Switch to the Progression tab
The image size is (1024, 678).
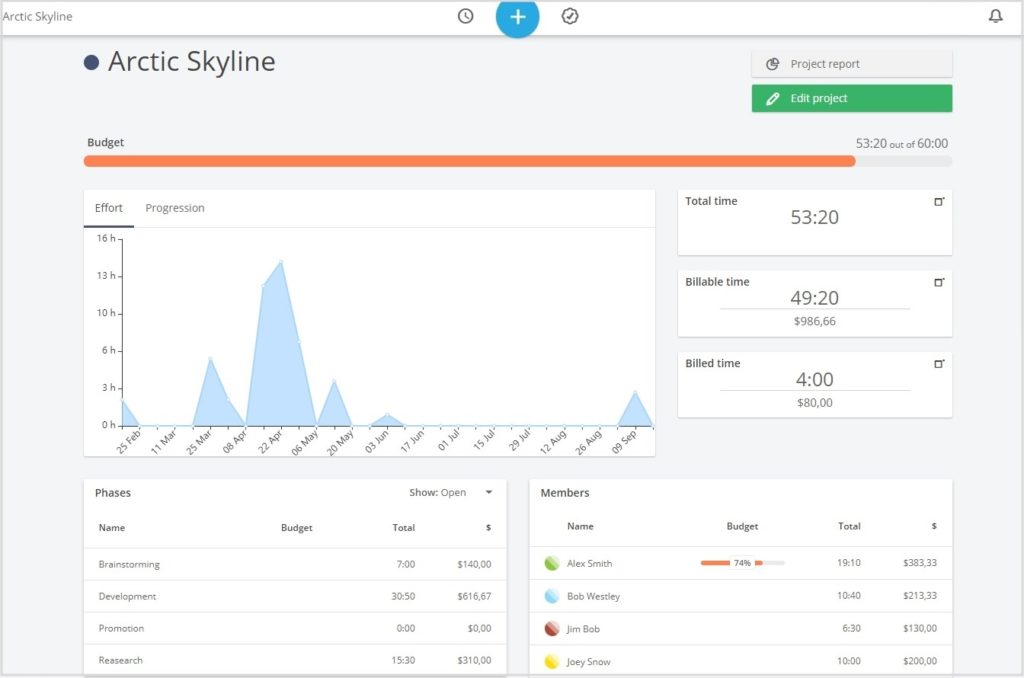[x=174, y=207]
